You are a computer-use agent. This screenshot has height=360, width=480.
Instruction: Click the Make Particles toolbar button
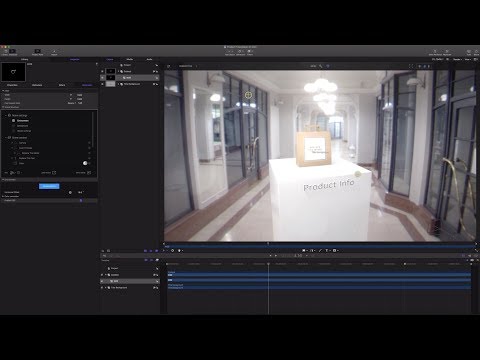point(435,52)
